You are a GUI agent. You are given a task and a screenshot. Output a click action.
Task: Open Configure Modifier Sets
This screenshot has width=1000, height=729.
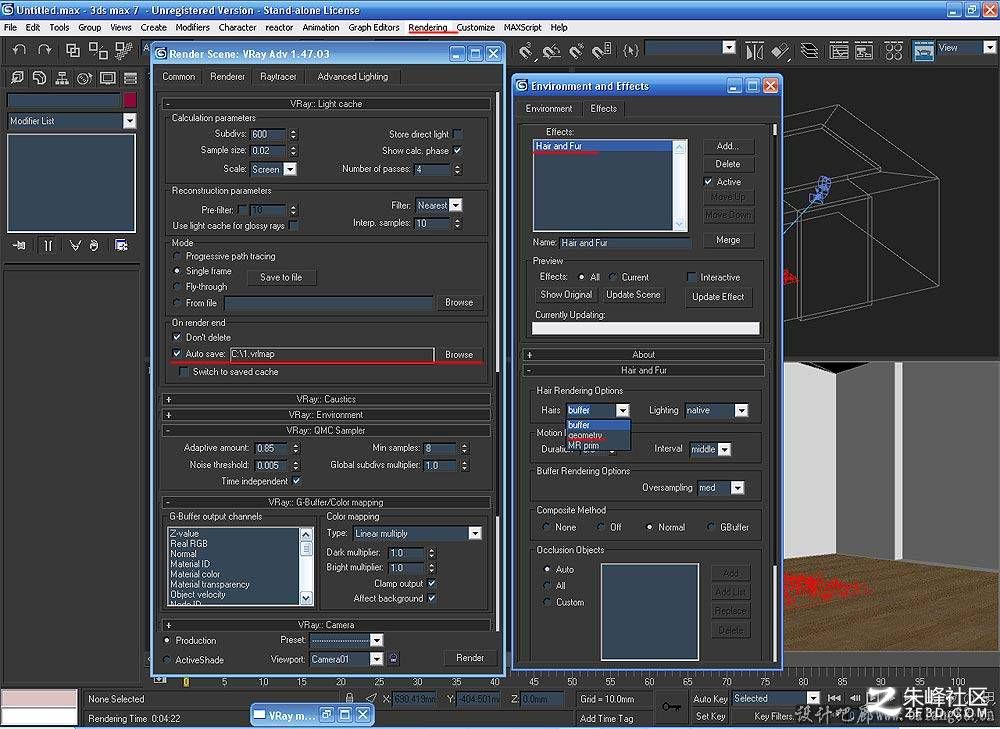tap(121, 245)
